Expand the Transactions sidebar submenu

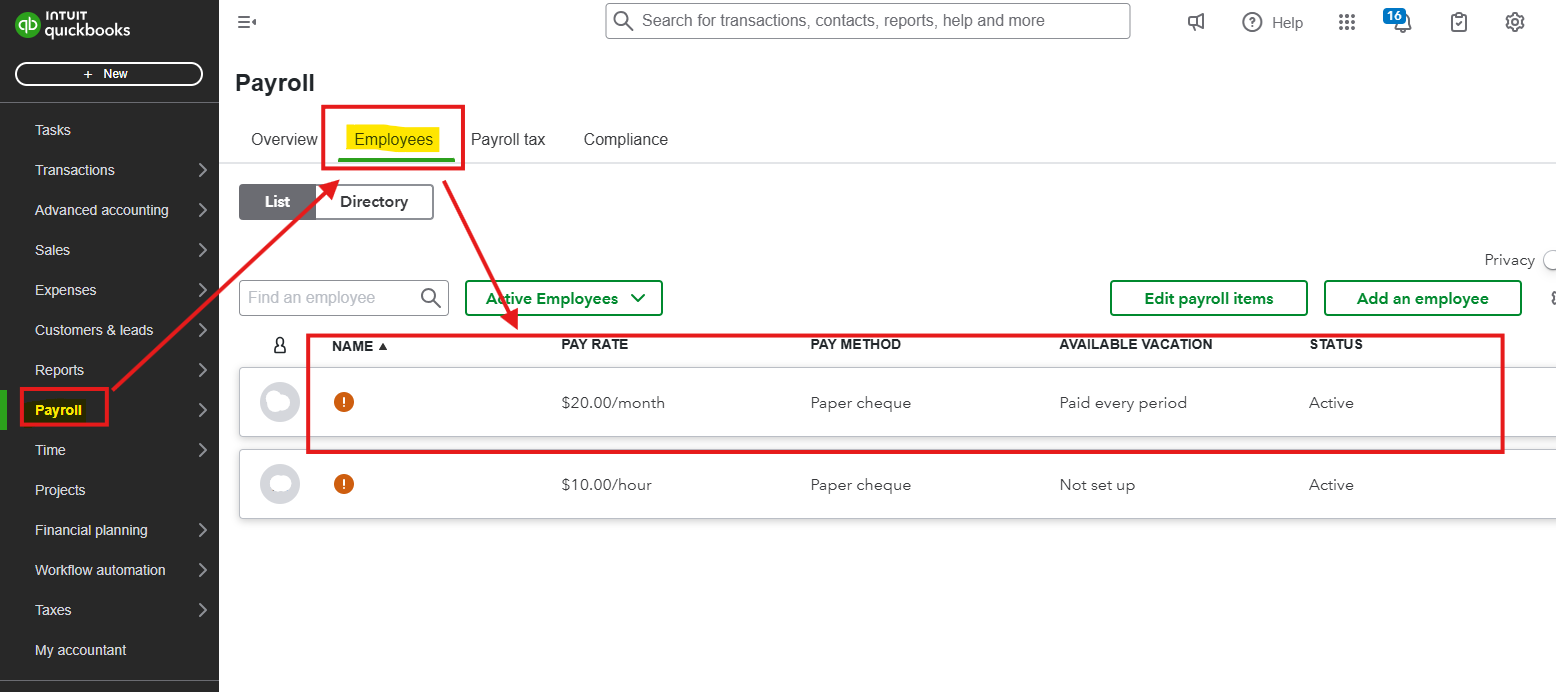point(202,170)
